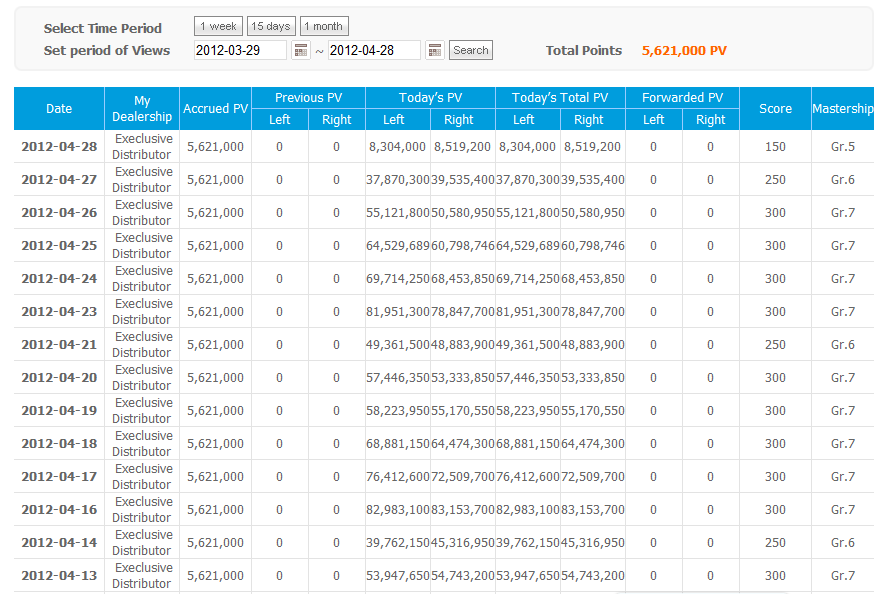This screenshot has width=883, height=594.
Task: Click Today's Total PV Left value 57,446,350
Action: pos(528,378)
